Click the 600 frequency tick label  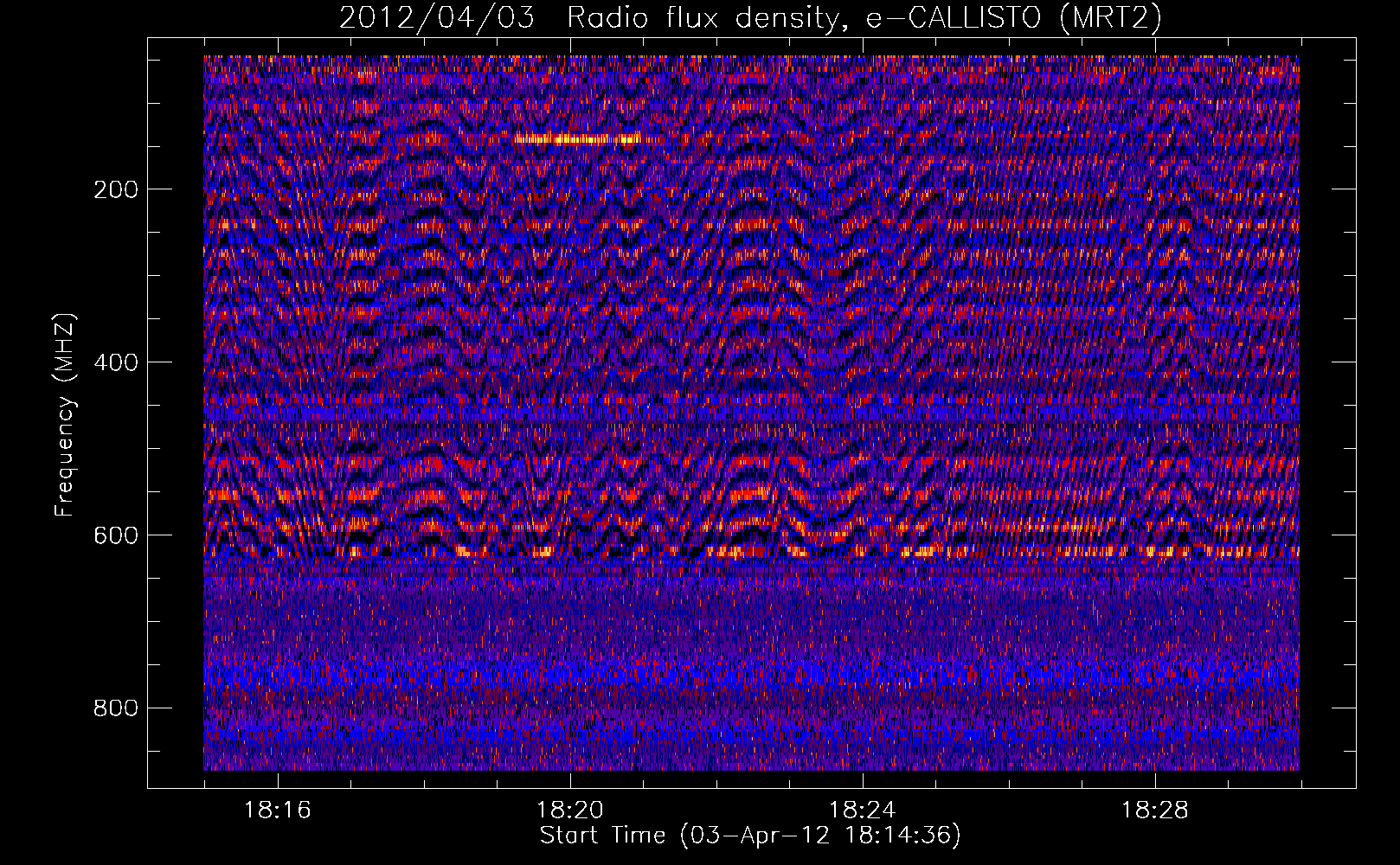[x=116, y=535]
